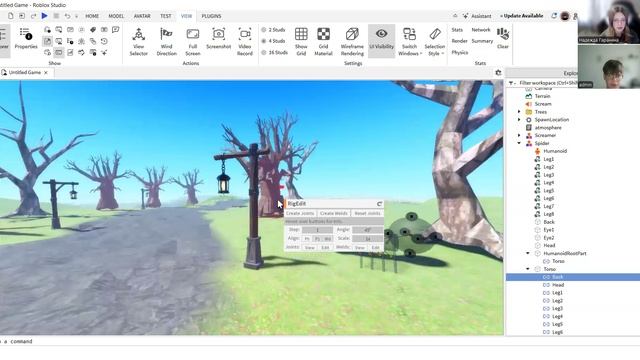Click the Stop button in quick access bar
Image resolution: width=640 pixels, height=360 pixels.
(x=56, y=16)
